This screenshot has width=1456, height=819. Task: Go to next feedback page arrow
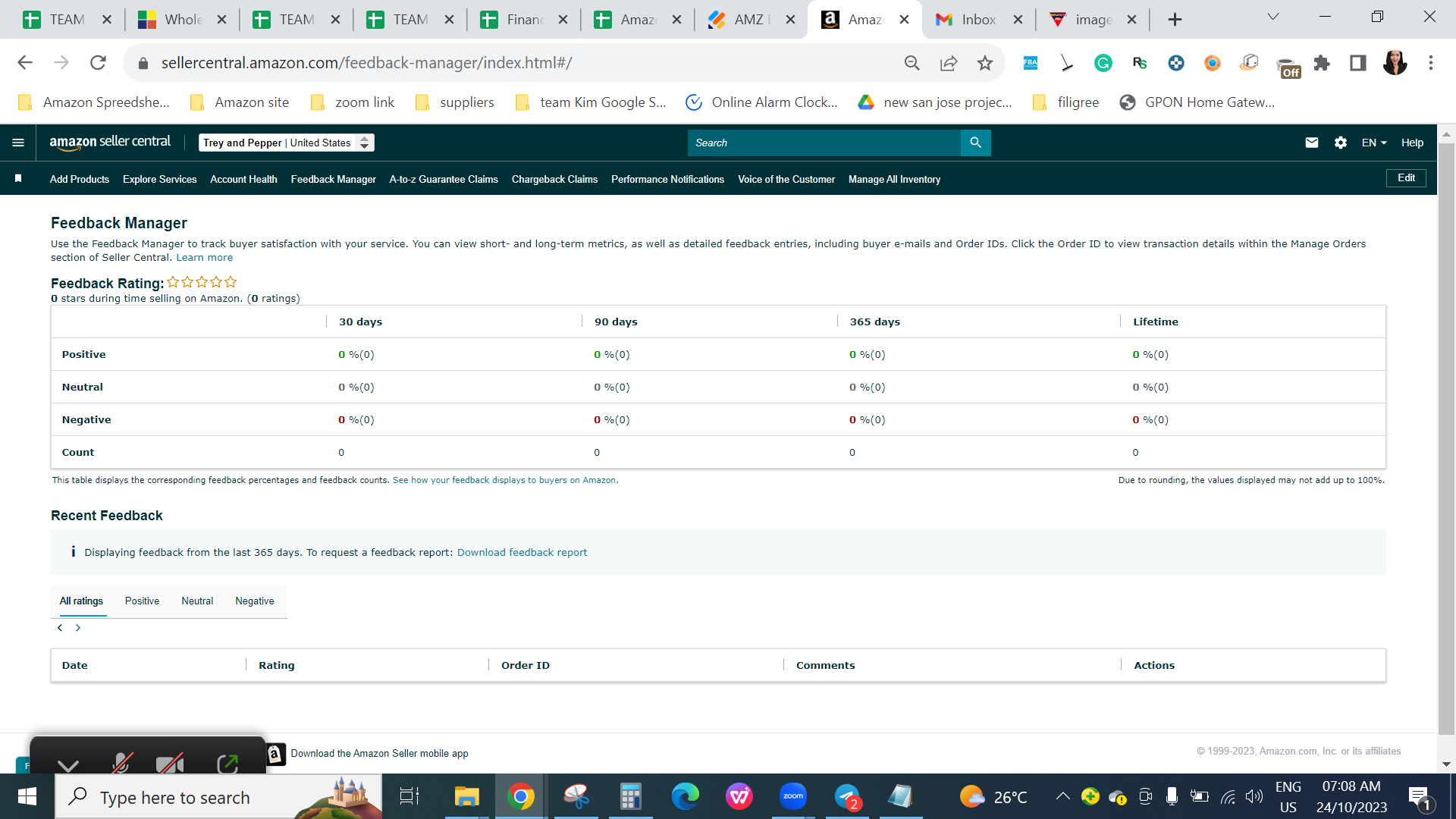(x=77, y=628)
